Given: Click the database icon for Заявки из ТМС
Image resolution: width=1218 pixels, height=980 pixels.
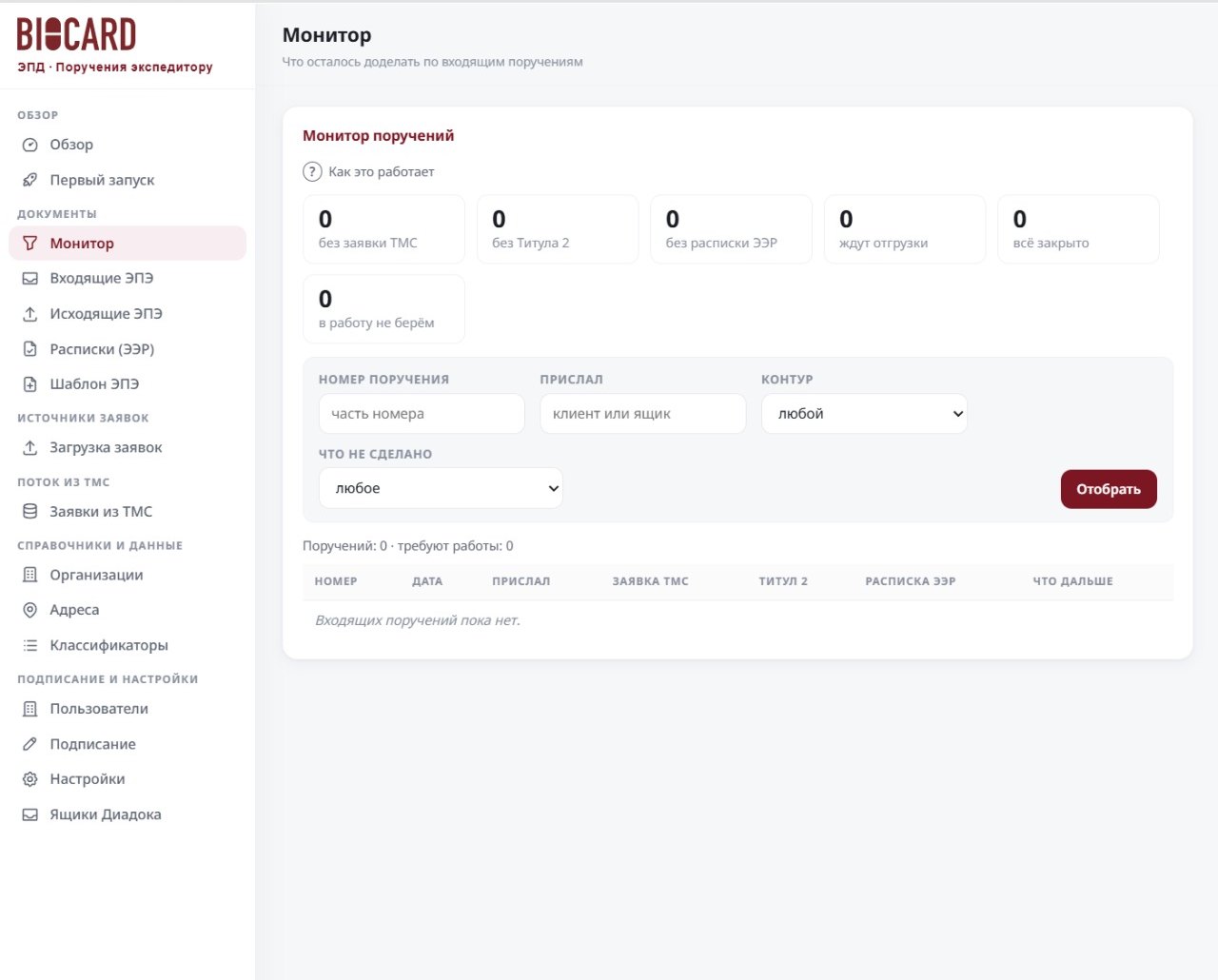Looking at the screenshot, I should [x=30, y=512].
